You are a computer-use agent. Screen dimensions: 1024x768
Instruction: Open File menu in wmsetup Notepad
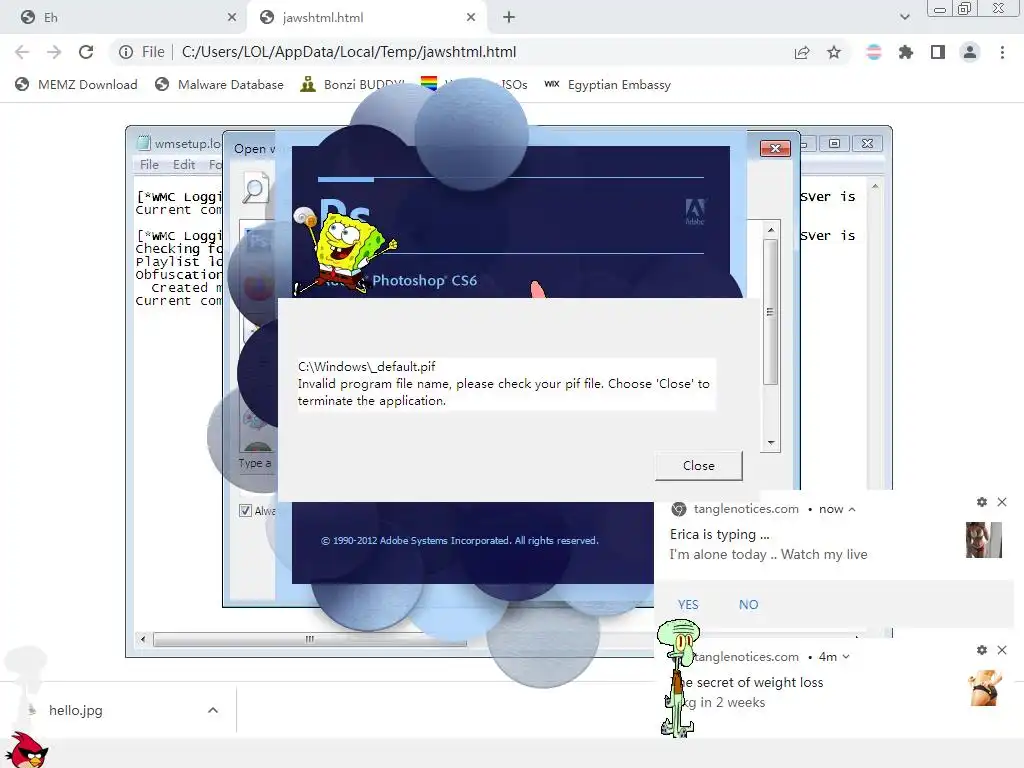pos(149,165)
